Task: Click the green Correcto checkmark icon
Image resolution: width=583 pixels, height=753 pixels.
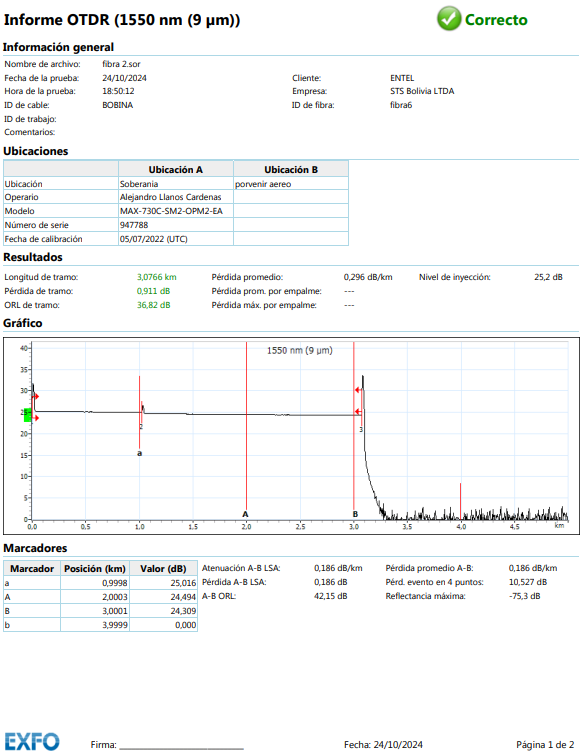Action: (x=449, y=19)
